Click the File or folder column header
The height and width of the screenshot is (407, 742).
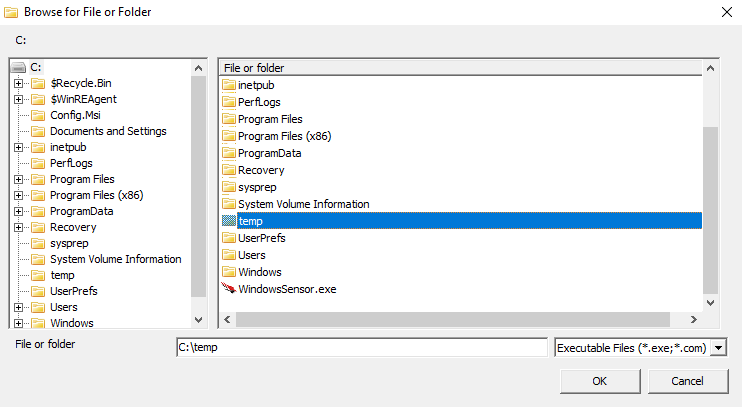(460, 68)
